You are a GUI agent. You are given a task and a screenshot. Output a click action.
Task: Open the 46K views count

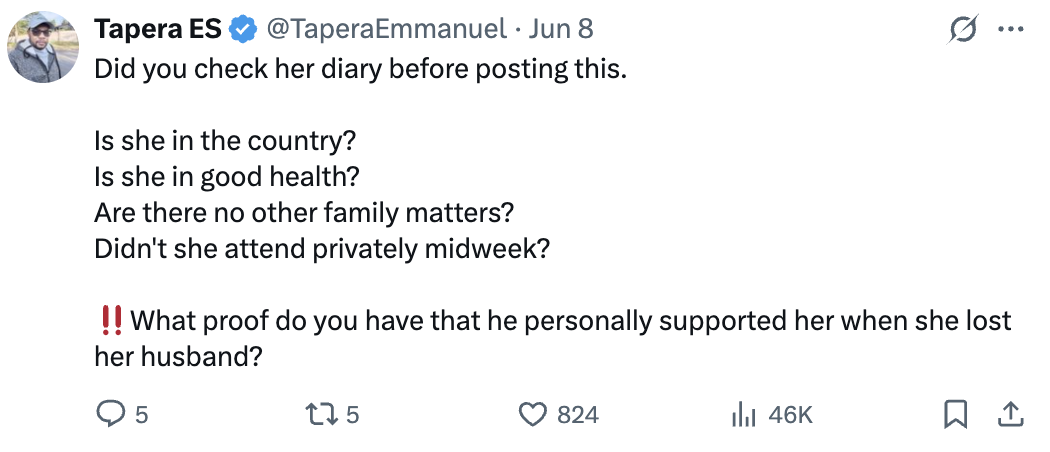pos(790,415)
